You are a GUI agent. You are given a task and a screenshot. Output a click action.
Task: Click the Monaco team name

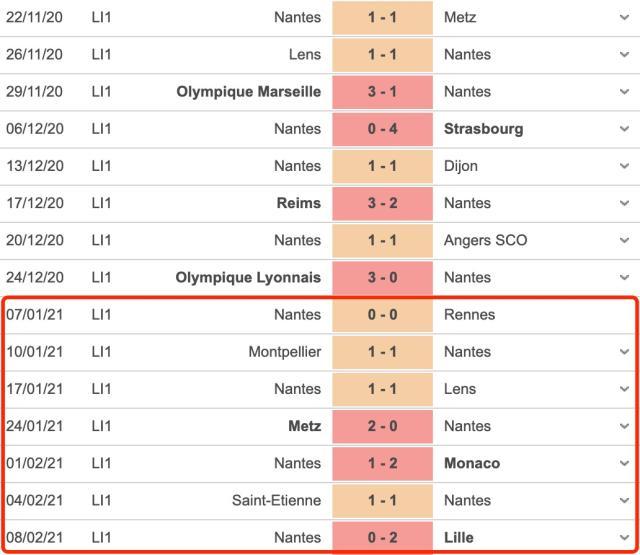472,463
